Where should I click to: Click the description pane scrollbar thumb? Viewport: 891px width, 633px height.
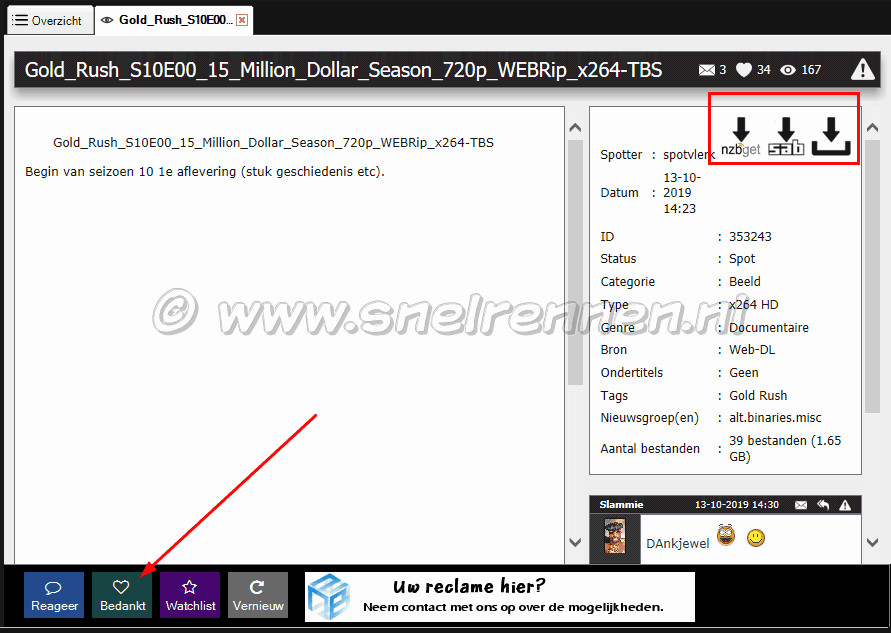(575, 262)
